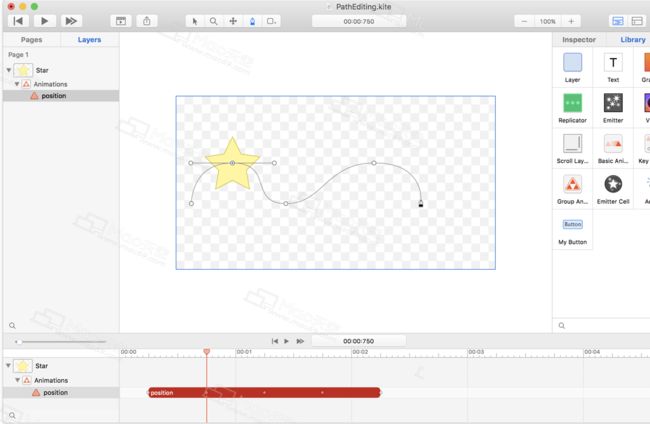Choose the Emitter Cell library item

pos(613,189)
